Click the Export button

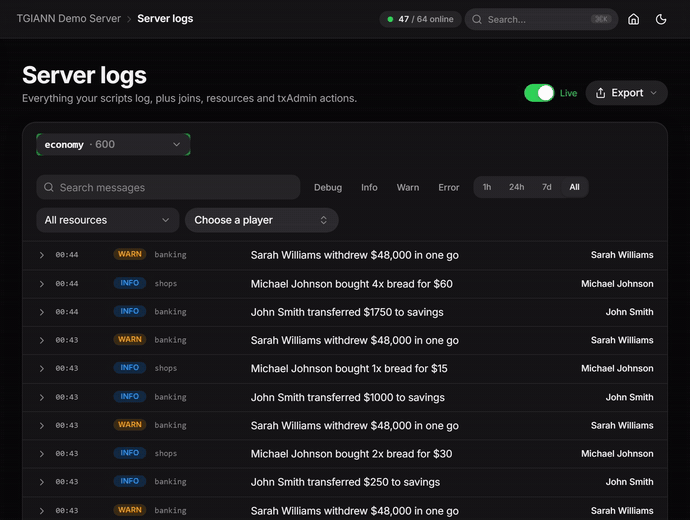coord(627,93)
